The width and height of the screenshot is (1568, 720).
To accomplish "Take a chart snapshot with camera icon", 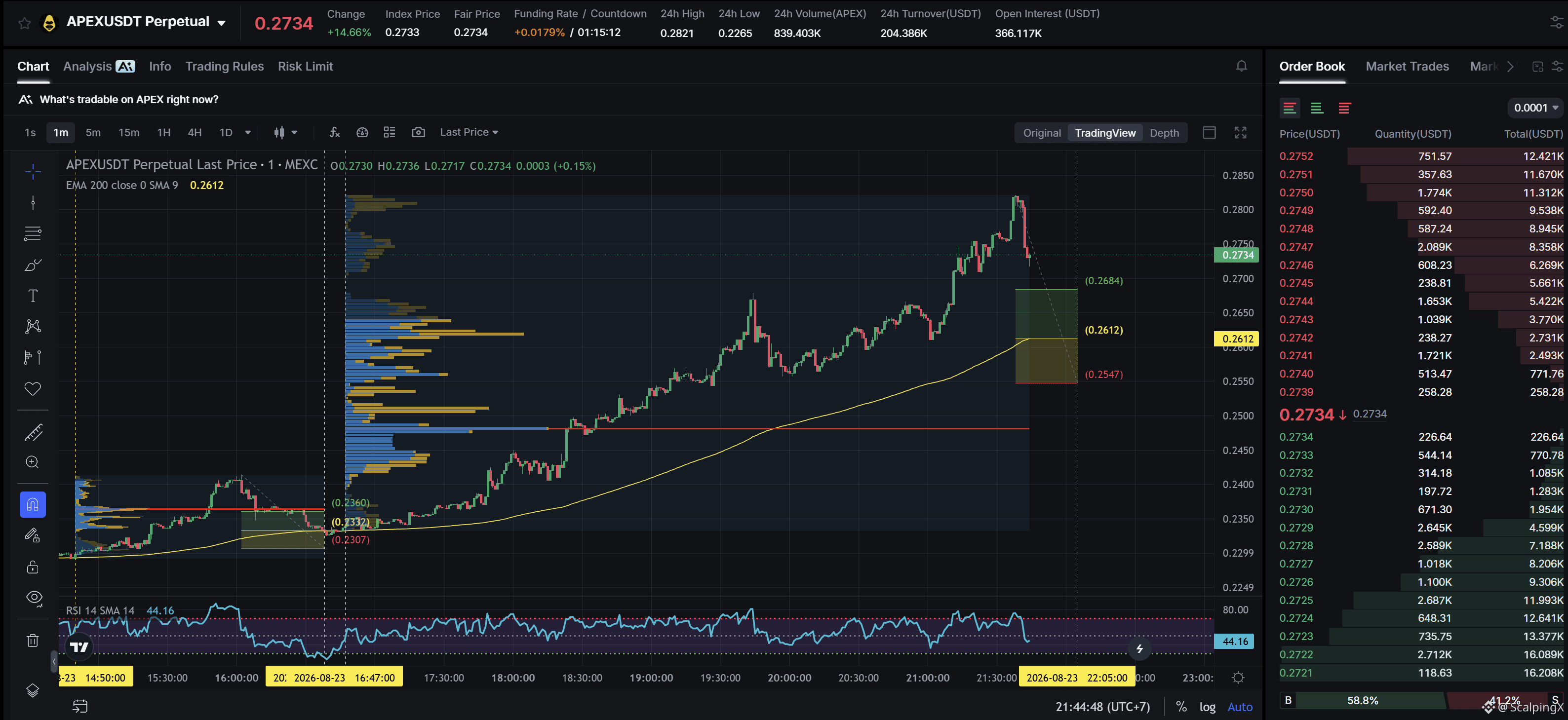I will pyautogui.click(x=418, y=132).
